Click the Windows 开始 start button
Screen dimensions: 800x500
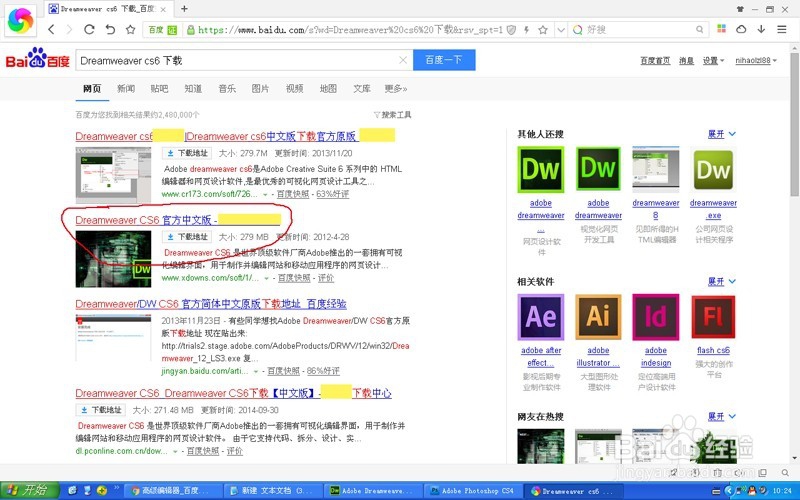tap(30, 490)
